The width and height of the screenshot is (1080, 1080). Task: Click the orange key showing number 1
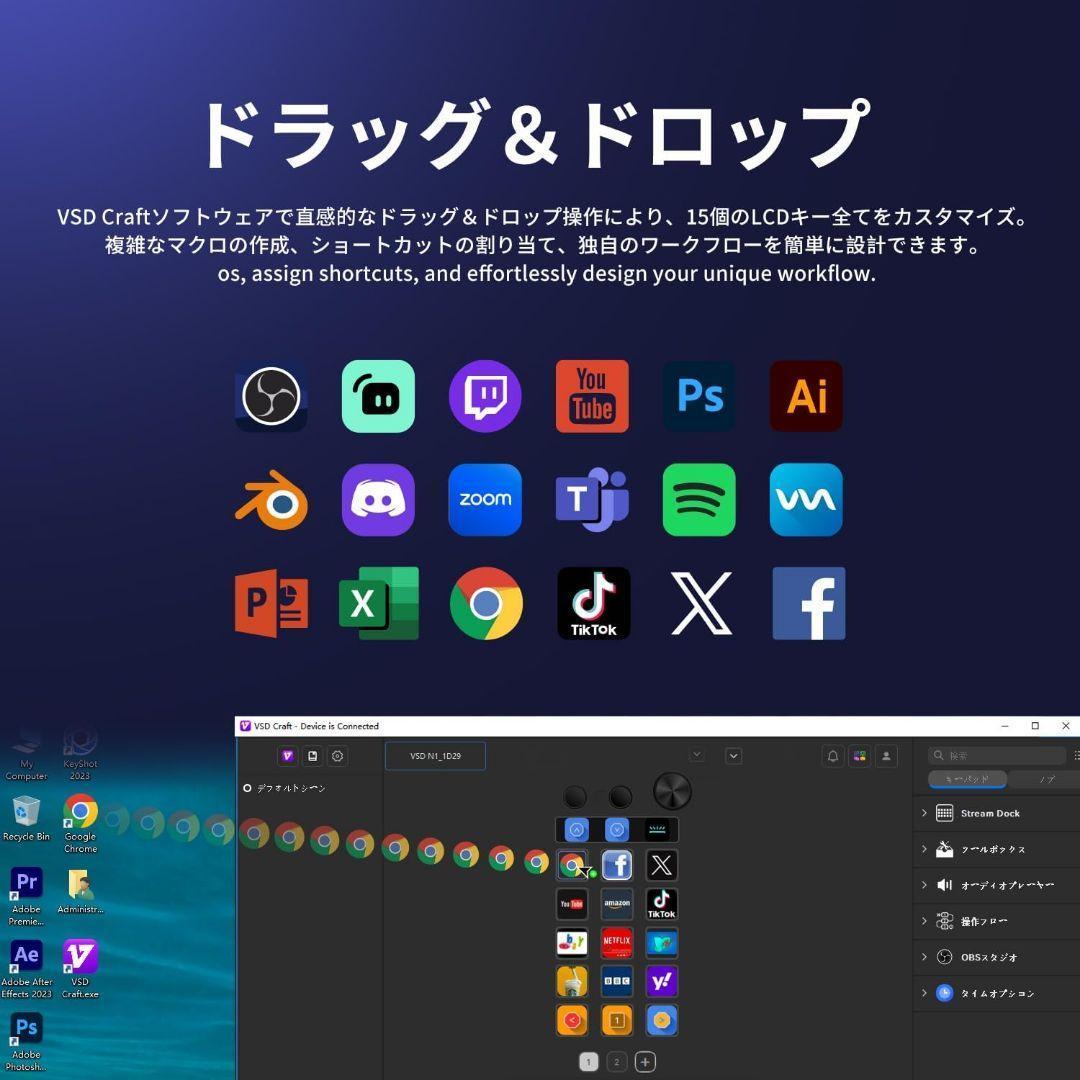(617, 1021)
